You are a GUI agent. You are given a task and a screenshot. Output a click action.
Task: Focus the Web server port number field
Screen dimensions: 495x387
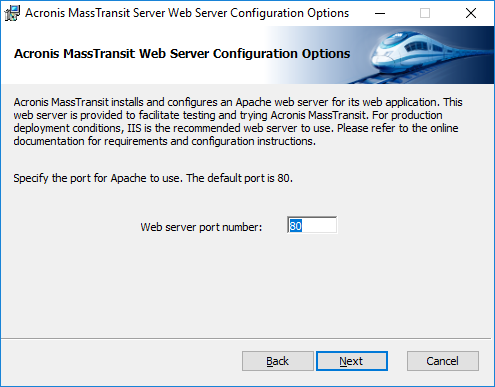(312, 225)
